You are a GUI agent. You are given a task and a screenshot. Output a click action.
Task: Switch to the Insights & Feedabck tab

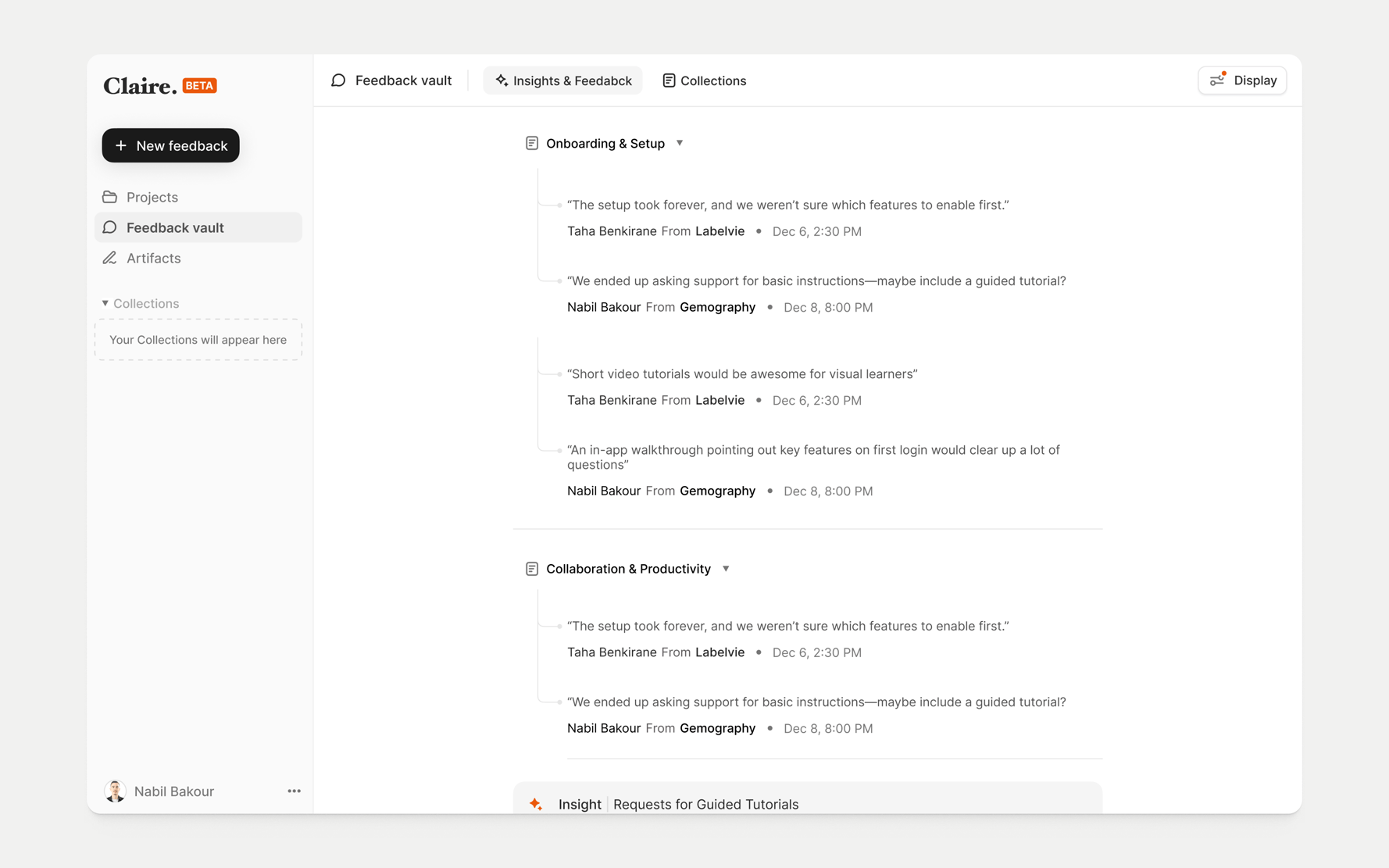[562, 80]
